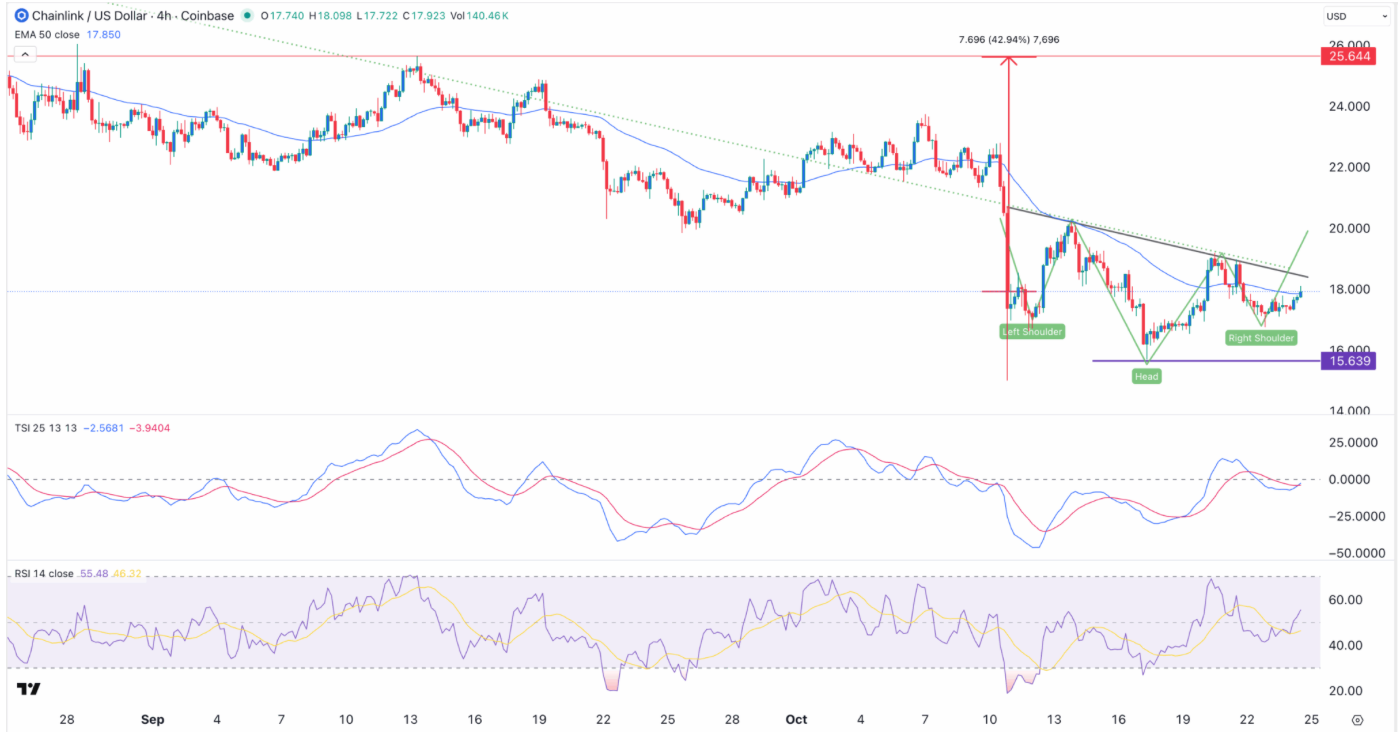Click the Chainlink logo icon
Image resolution: width=1400 pixels, height=740 pixels.
click(x=22, y=16)
